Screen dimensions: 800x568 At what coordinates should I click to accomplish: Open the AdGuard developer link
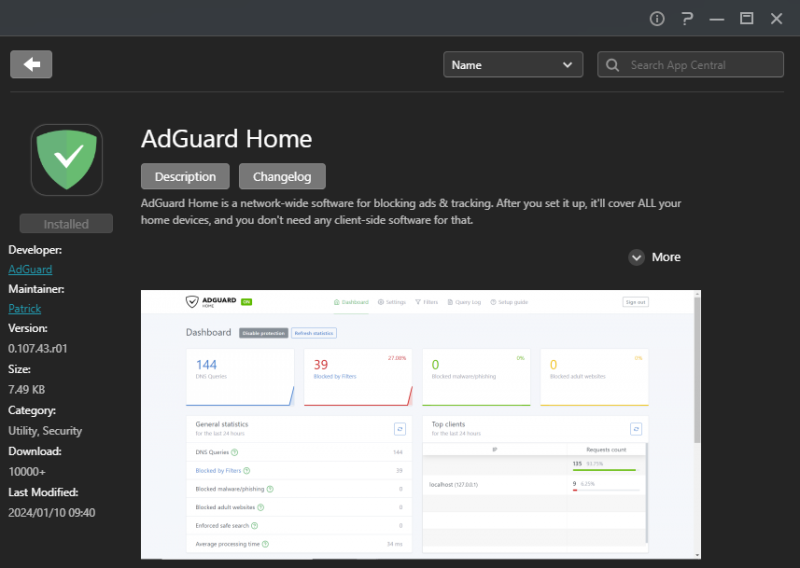coord(30,269)
